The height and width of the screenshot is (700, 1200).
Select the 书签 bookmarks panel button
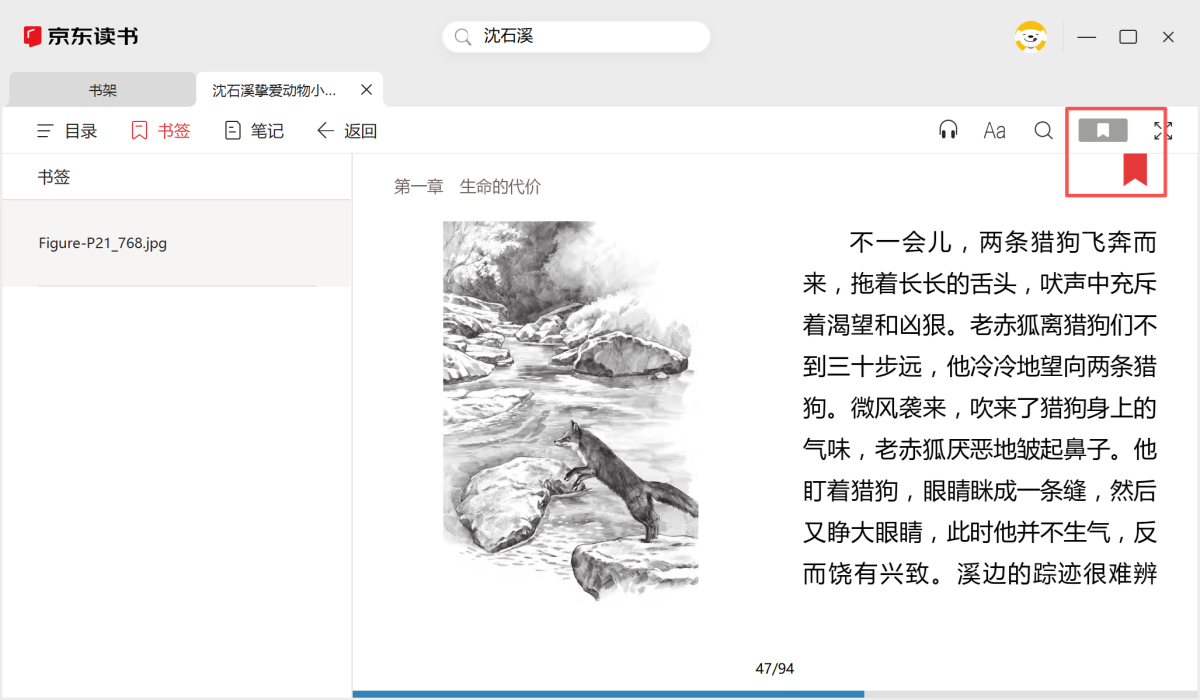161,131
